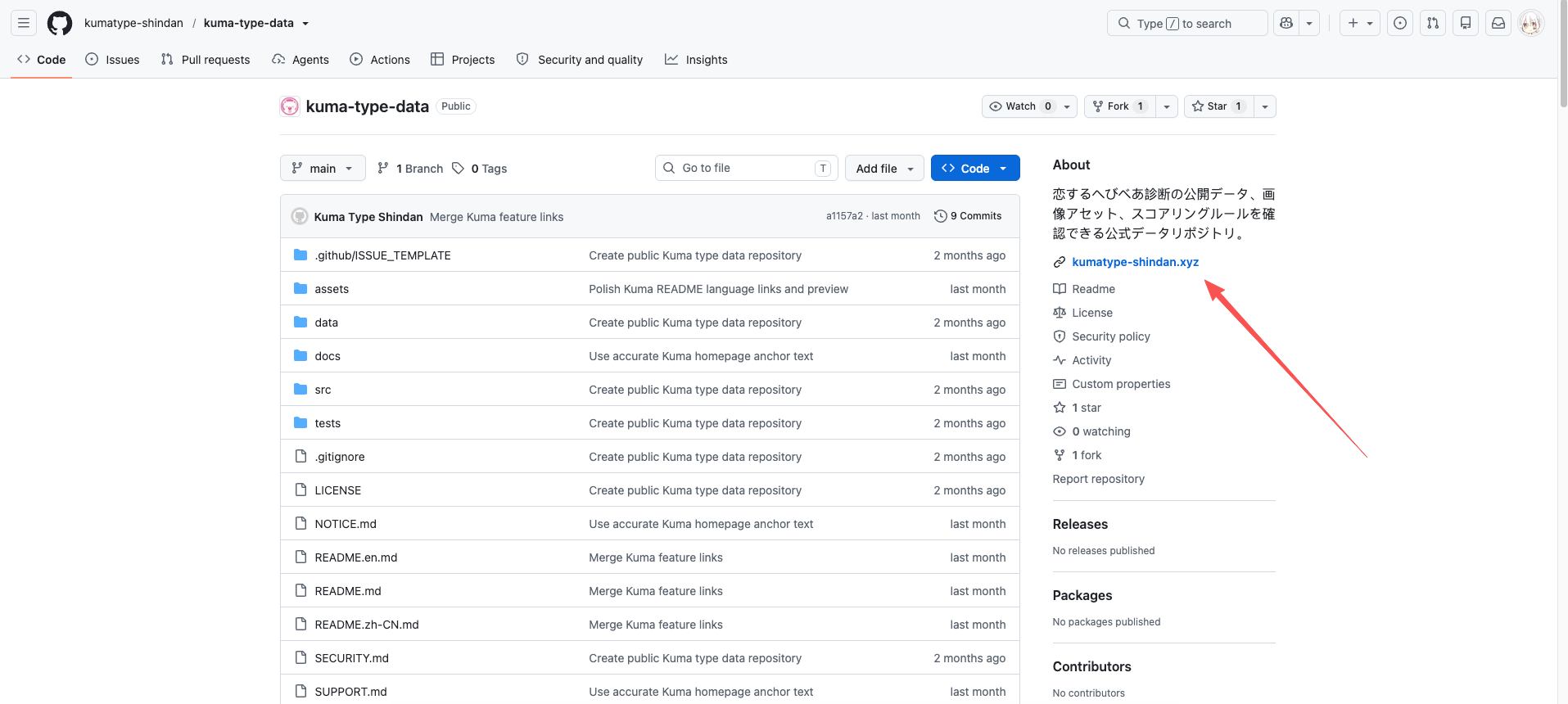Open the 1 fork link in About
Screen dimensions: 1568x704
click(1078, 455)
